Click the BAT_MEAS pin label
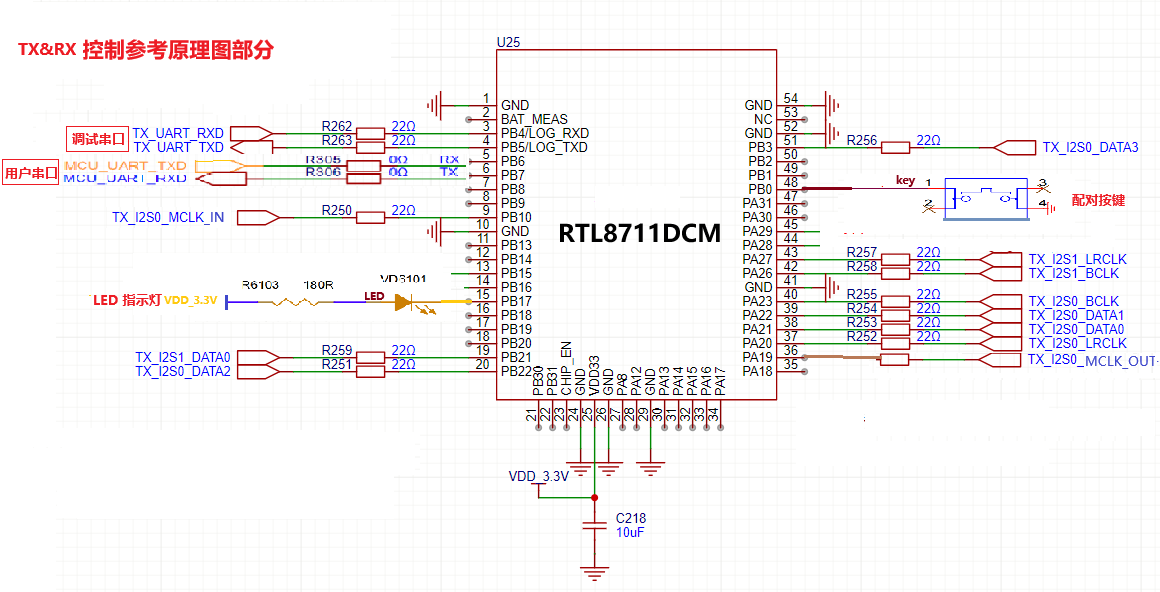 [x=534, y=119]
